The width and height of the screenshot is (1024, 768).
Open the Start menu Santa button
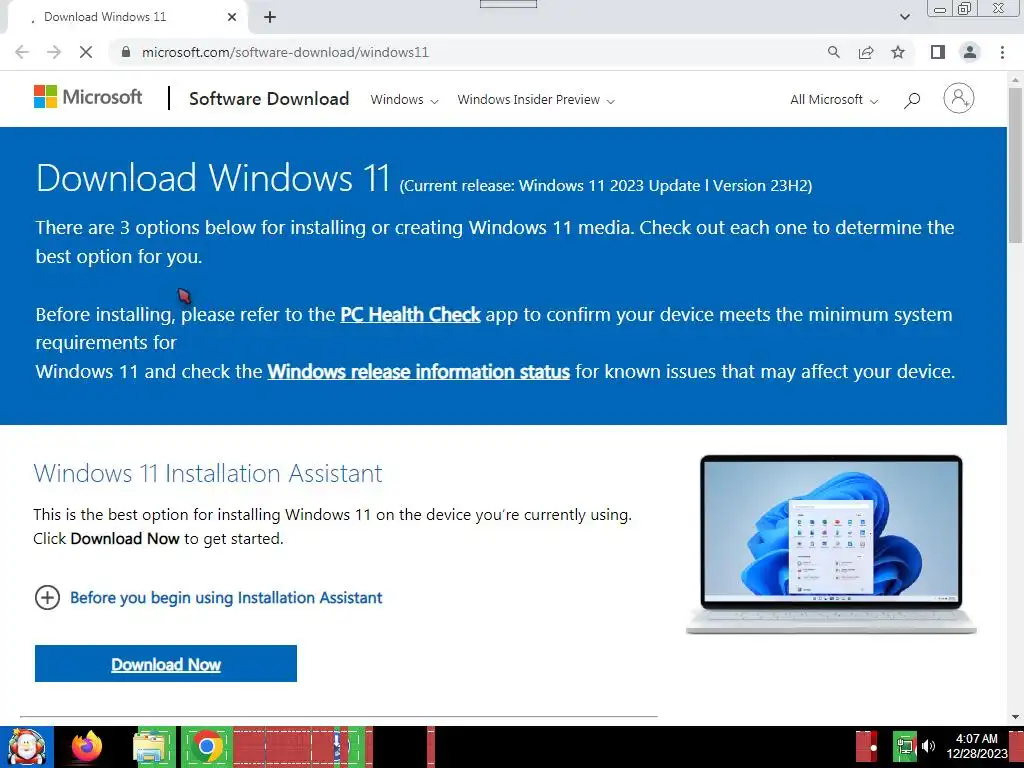pyautogui.click(x=26, y=747)
